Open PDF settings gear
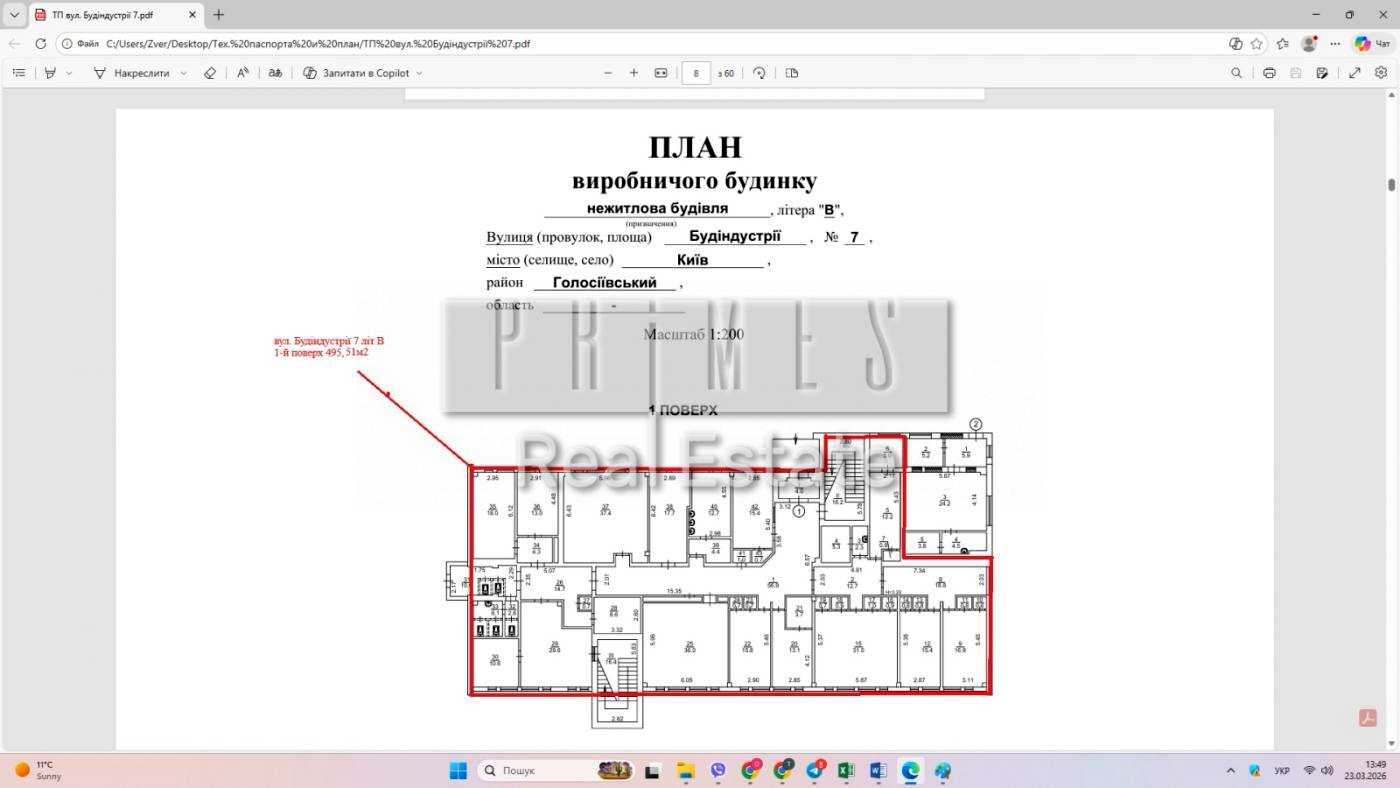This screenshot has height=788, width=1400. pyautogui.click(x=1381, y=73)
